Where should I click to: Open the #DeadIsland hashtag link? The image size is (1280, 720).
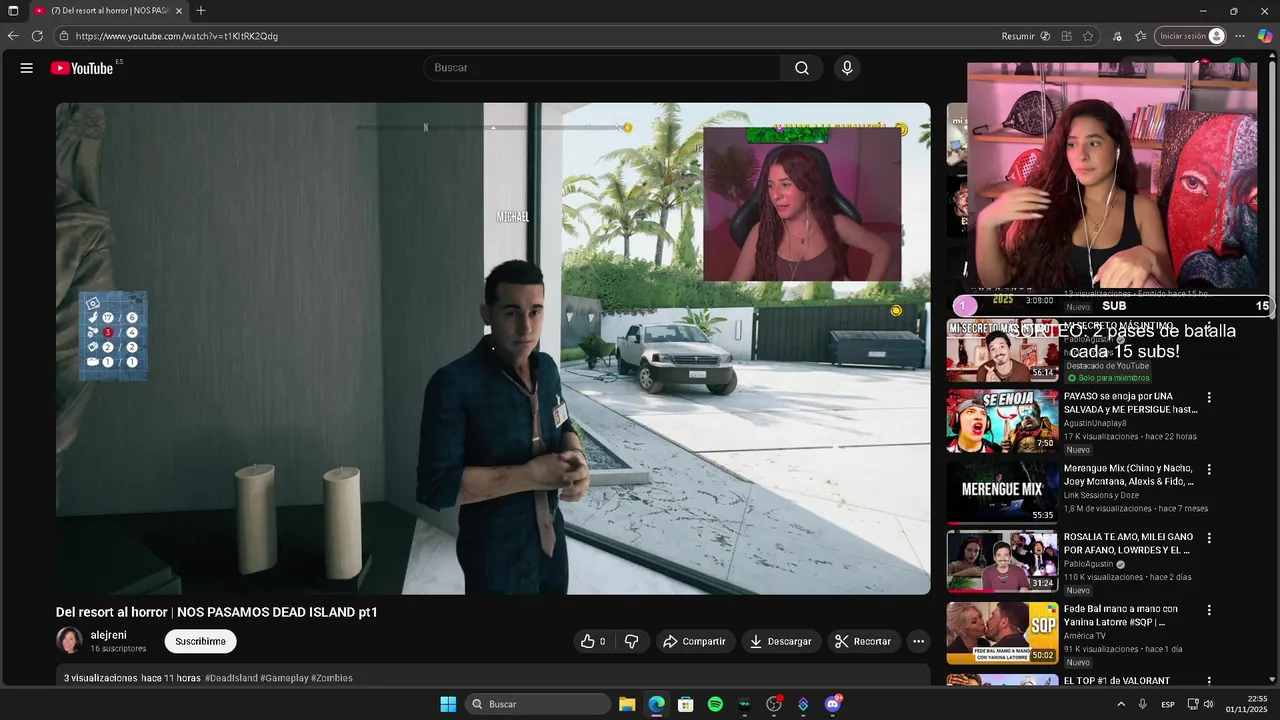coord(231,678)
